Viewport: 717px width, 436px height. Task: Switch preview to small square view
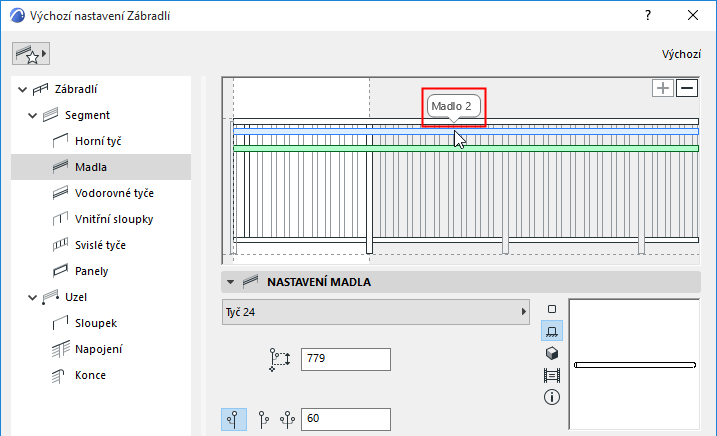point(552,309)
